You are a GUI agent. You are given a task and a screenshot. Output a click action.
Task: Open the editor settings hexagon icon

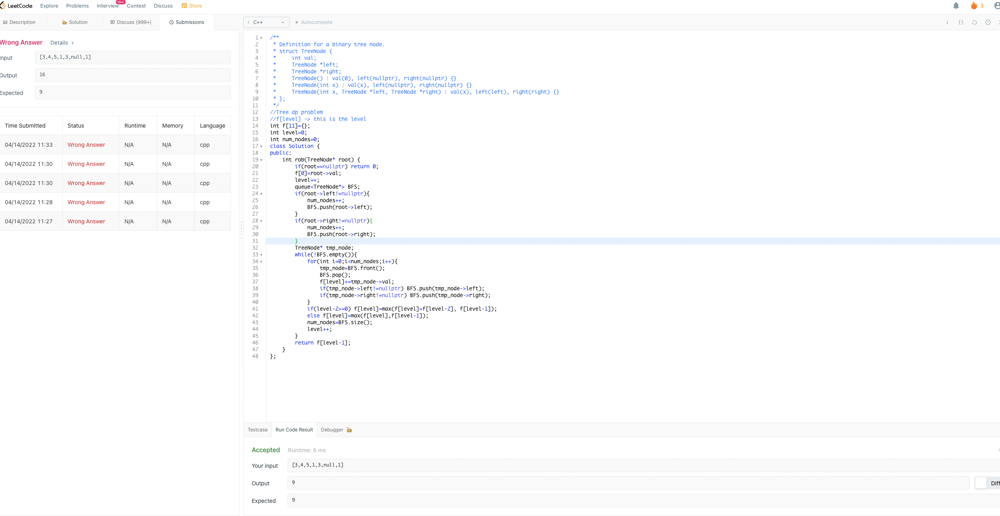point(988,22)
